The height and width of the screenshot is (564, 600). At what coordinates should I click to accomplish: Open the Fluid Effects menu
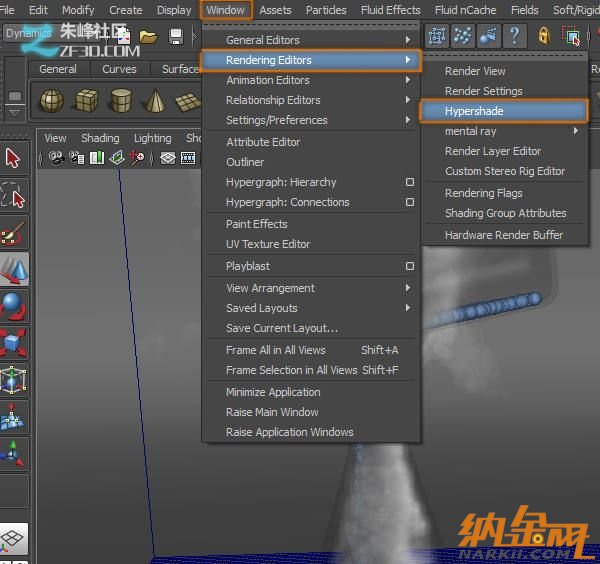coord(390,10)
